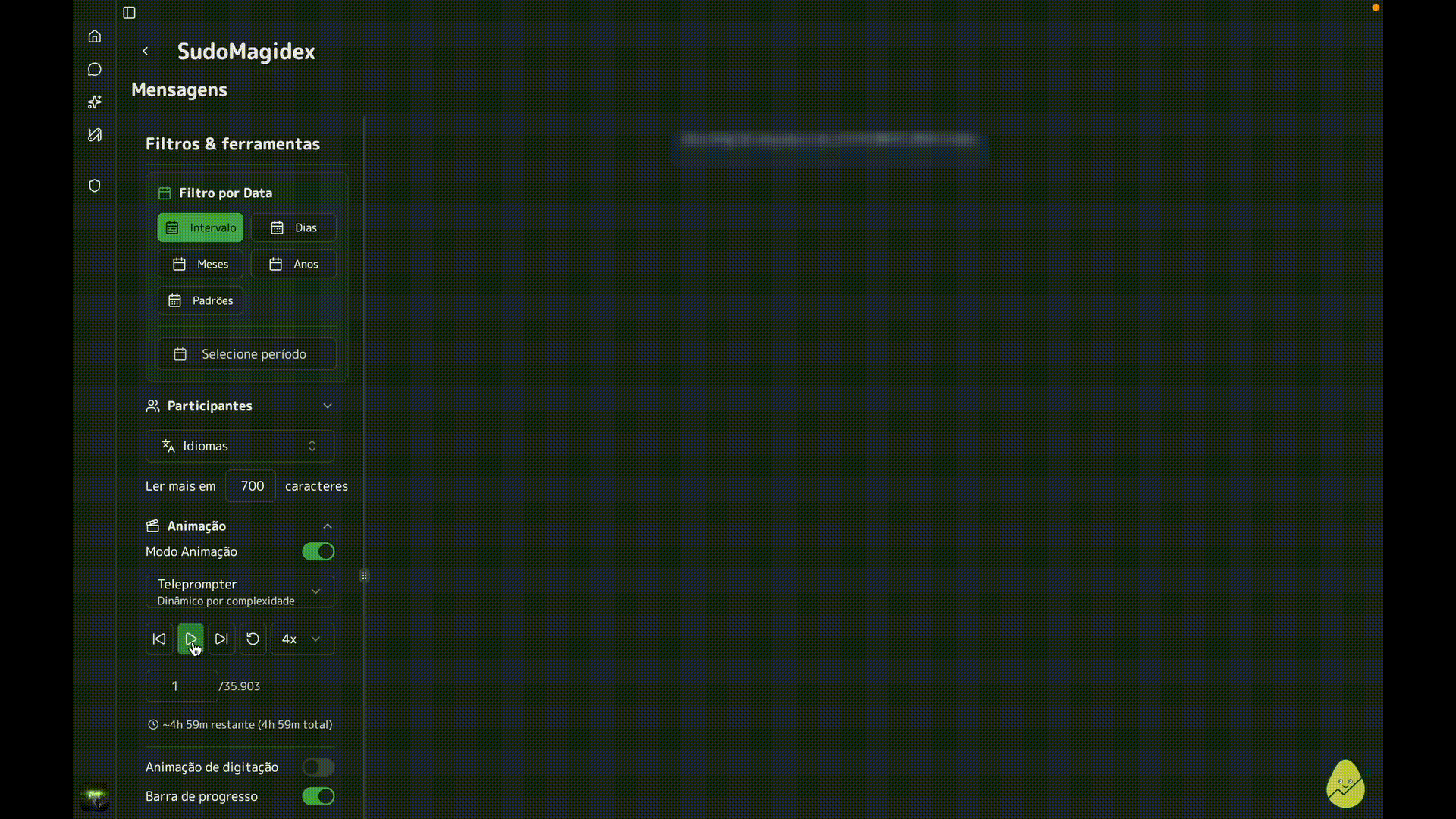Enable Animação de digitação switch

[318, 767]
